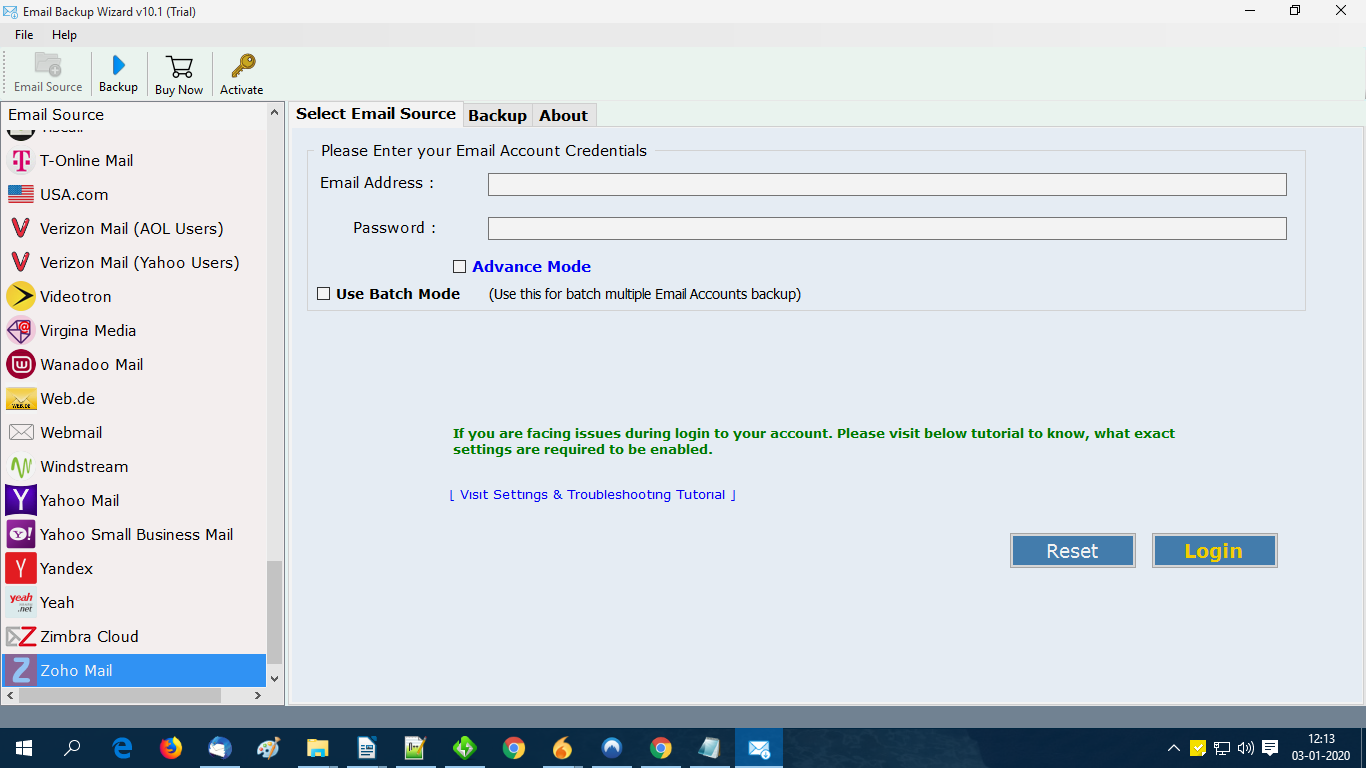Launch Firefox from the taskbar
Viewport: 1366px width, 768px height.
tap(171, 748)
